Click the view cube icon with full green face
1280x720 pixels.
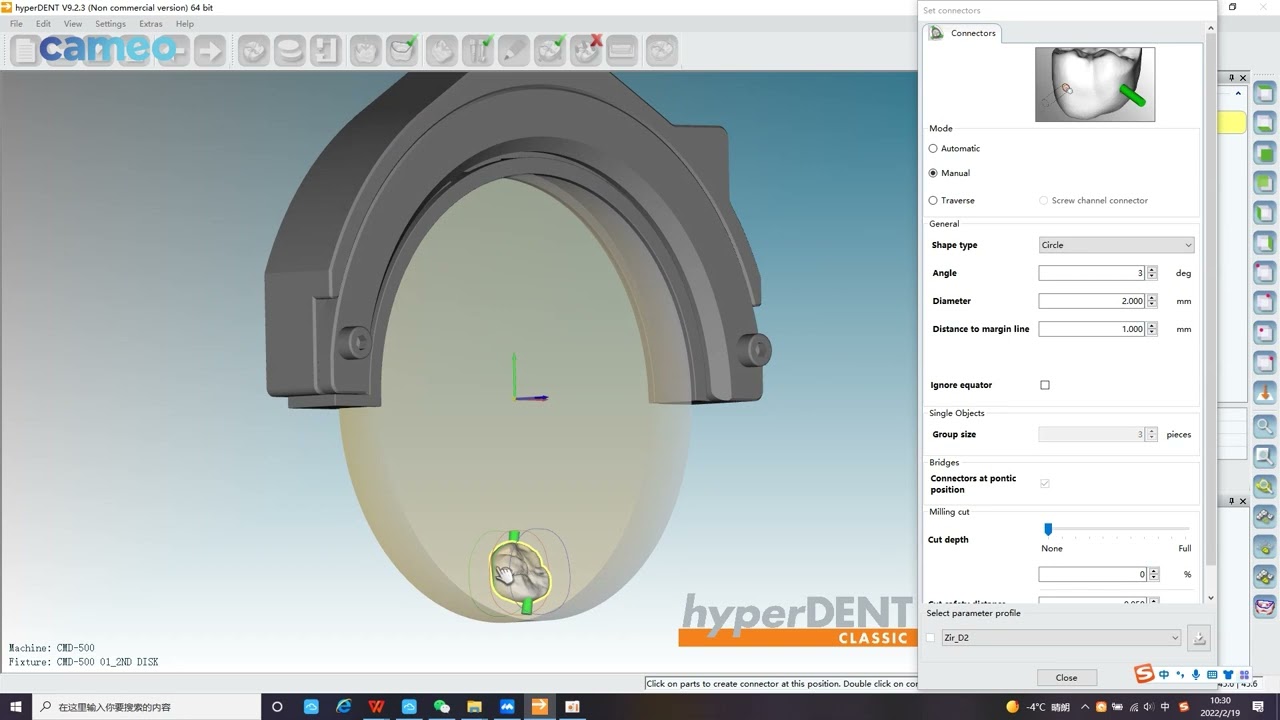pyautogui.click(x=1265, y=153)
